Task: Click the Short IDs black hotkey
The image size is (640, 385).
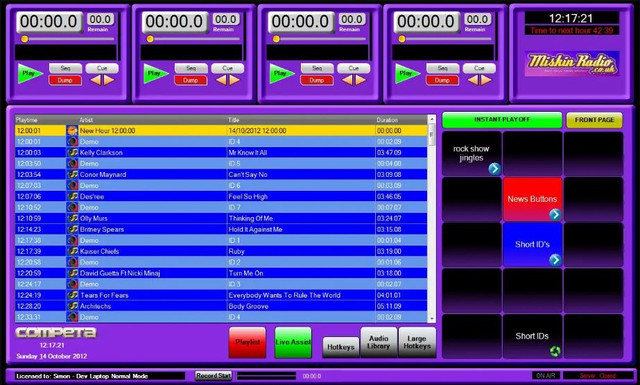Action: coord(532,336)
